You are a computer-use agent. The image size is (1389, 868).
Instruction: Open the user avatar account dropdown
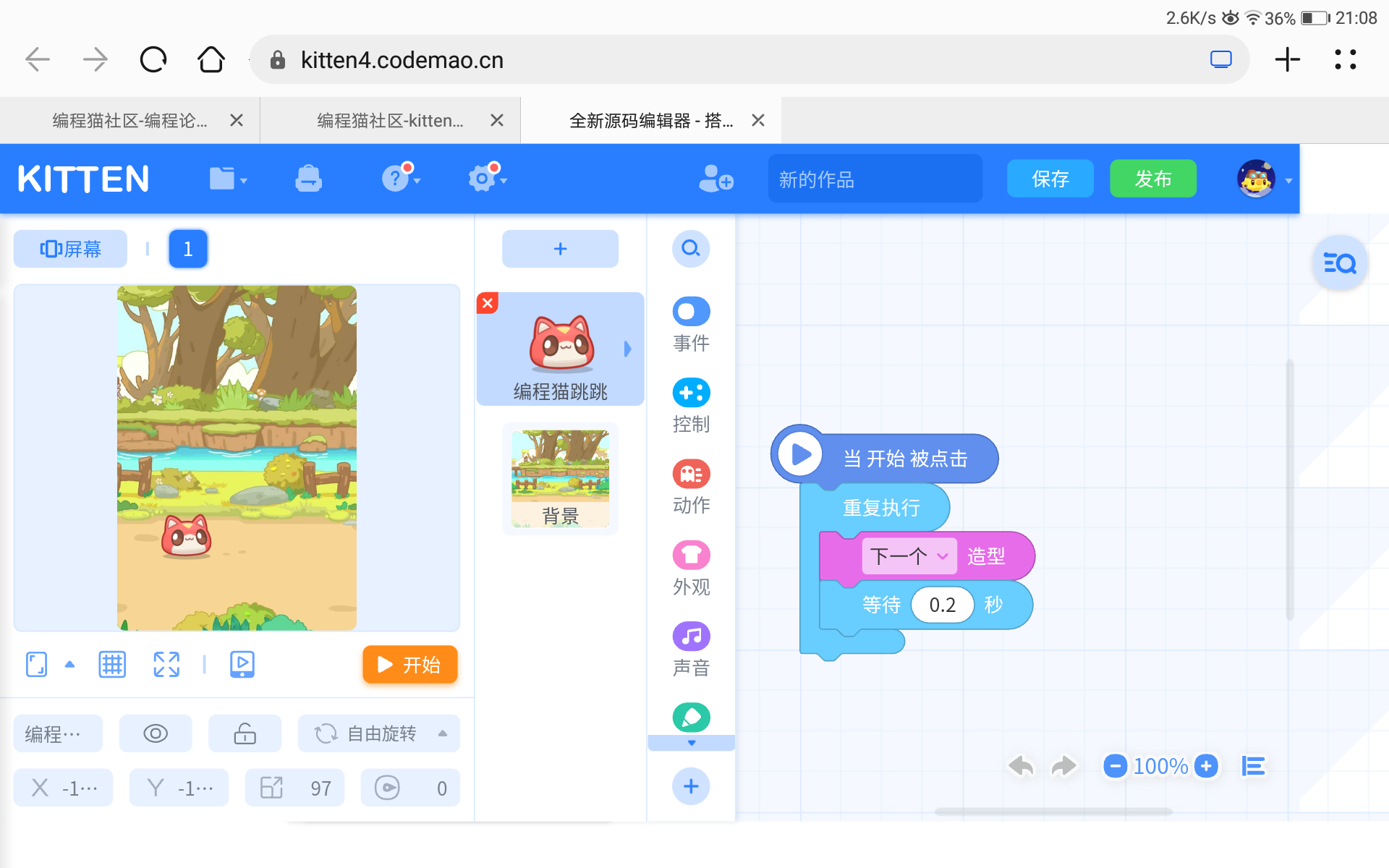(x=1265, y=179)
